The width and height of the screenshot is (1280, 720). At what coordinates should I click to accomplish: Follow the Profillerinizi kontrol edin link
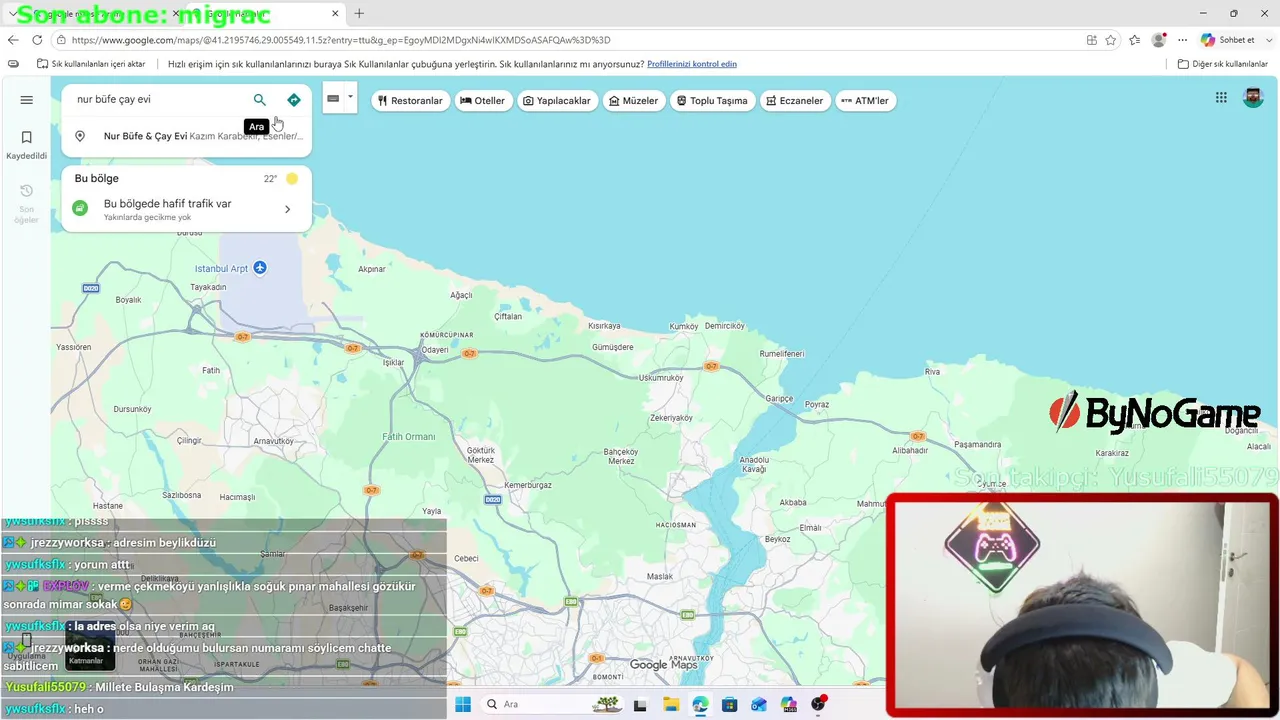click(x=692, y=64)
